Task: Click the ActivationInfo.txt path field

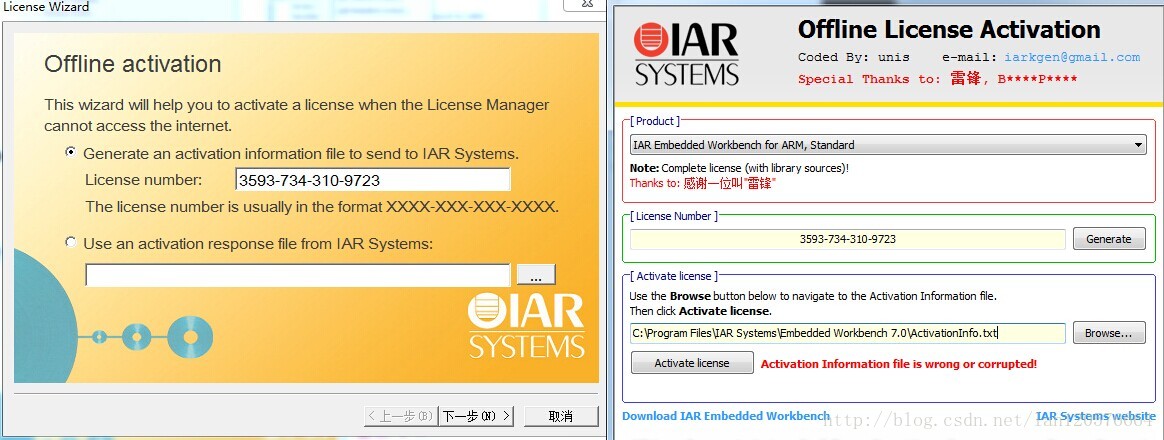Action: point(847,333)
